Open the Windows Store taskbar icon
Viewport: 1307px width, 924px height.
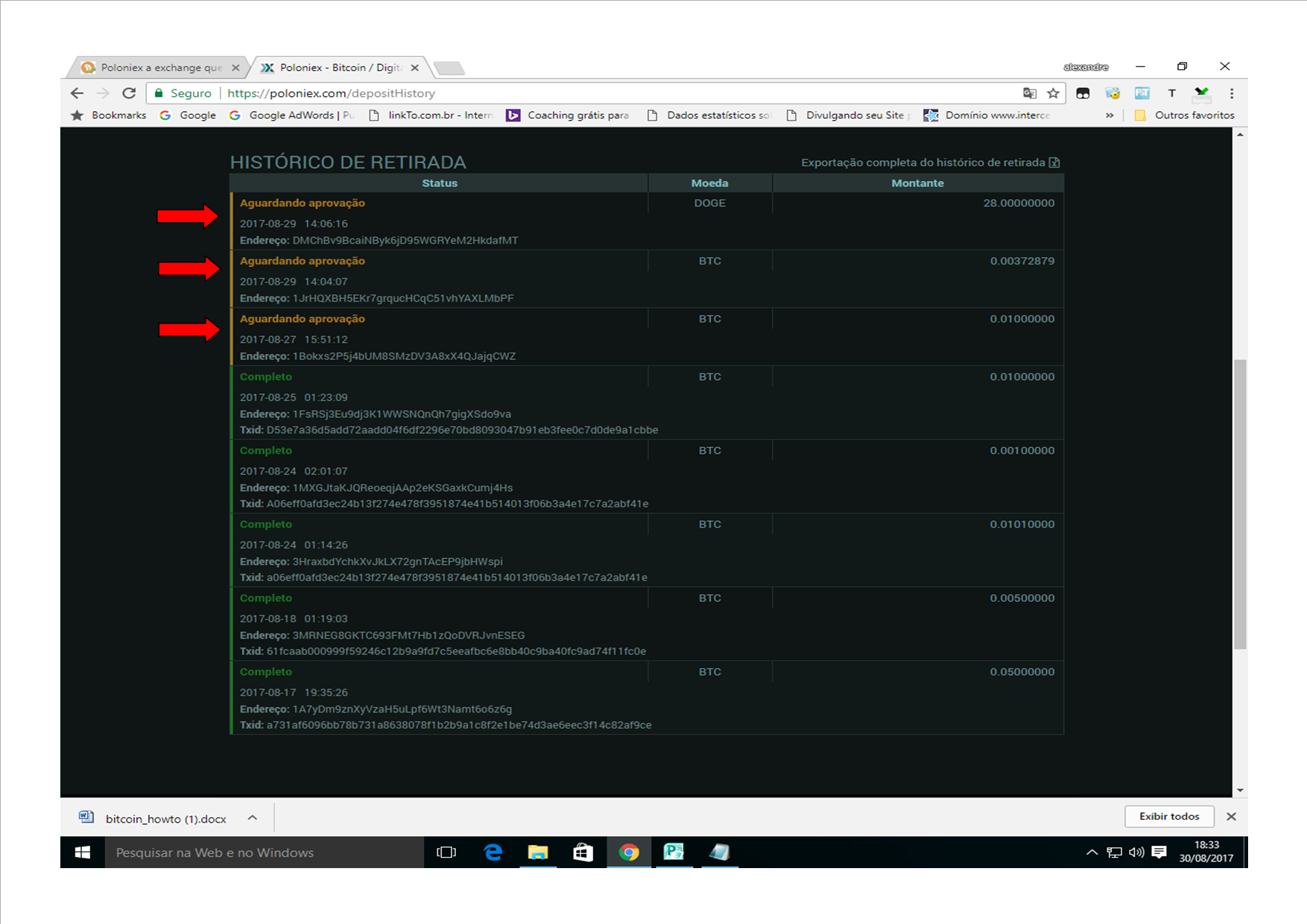[x=583, y=852]
